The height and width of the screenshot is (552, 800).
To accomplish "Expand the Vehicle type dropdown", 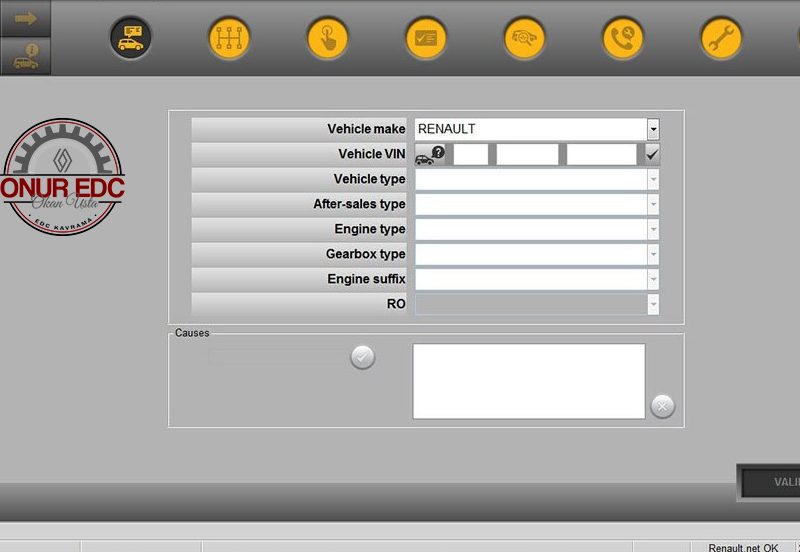I will pos(653,180).
